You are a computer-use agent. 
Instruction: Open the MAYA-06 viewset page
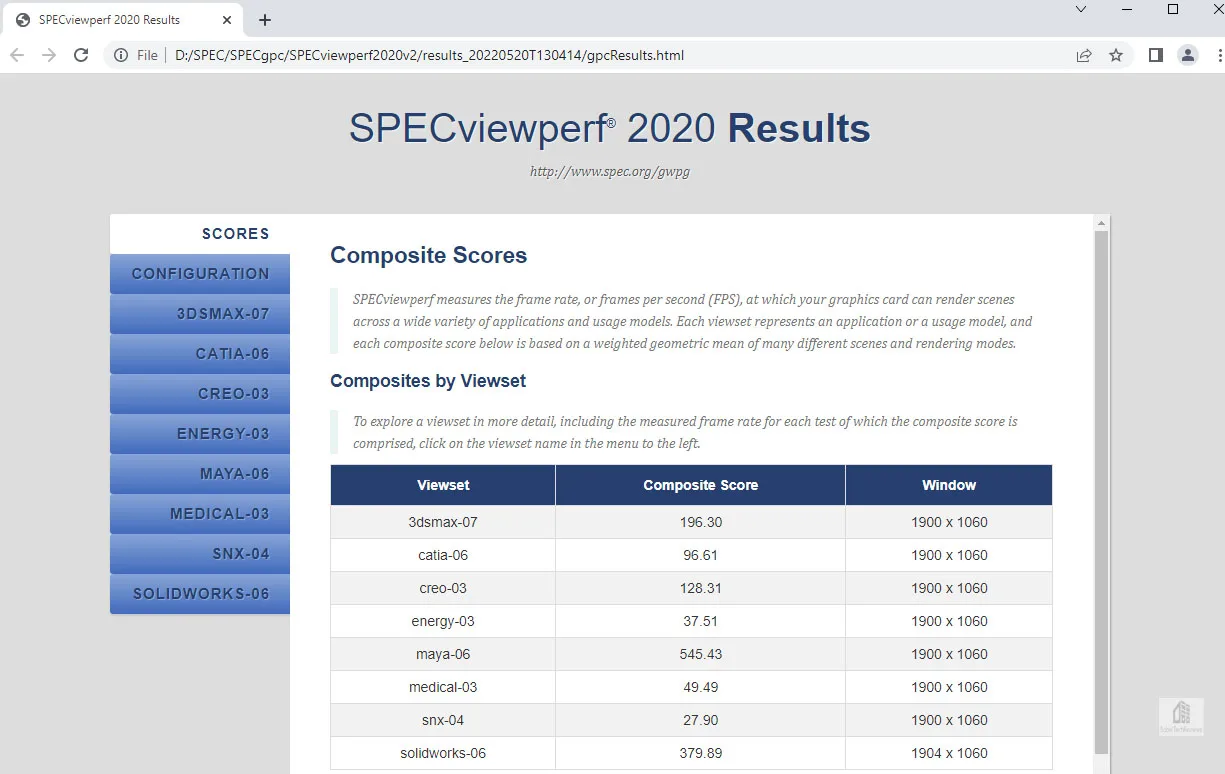[200, 473]
